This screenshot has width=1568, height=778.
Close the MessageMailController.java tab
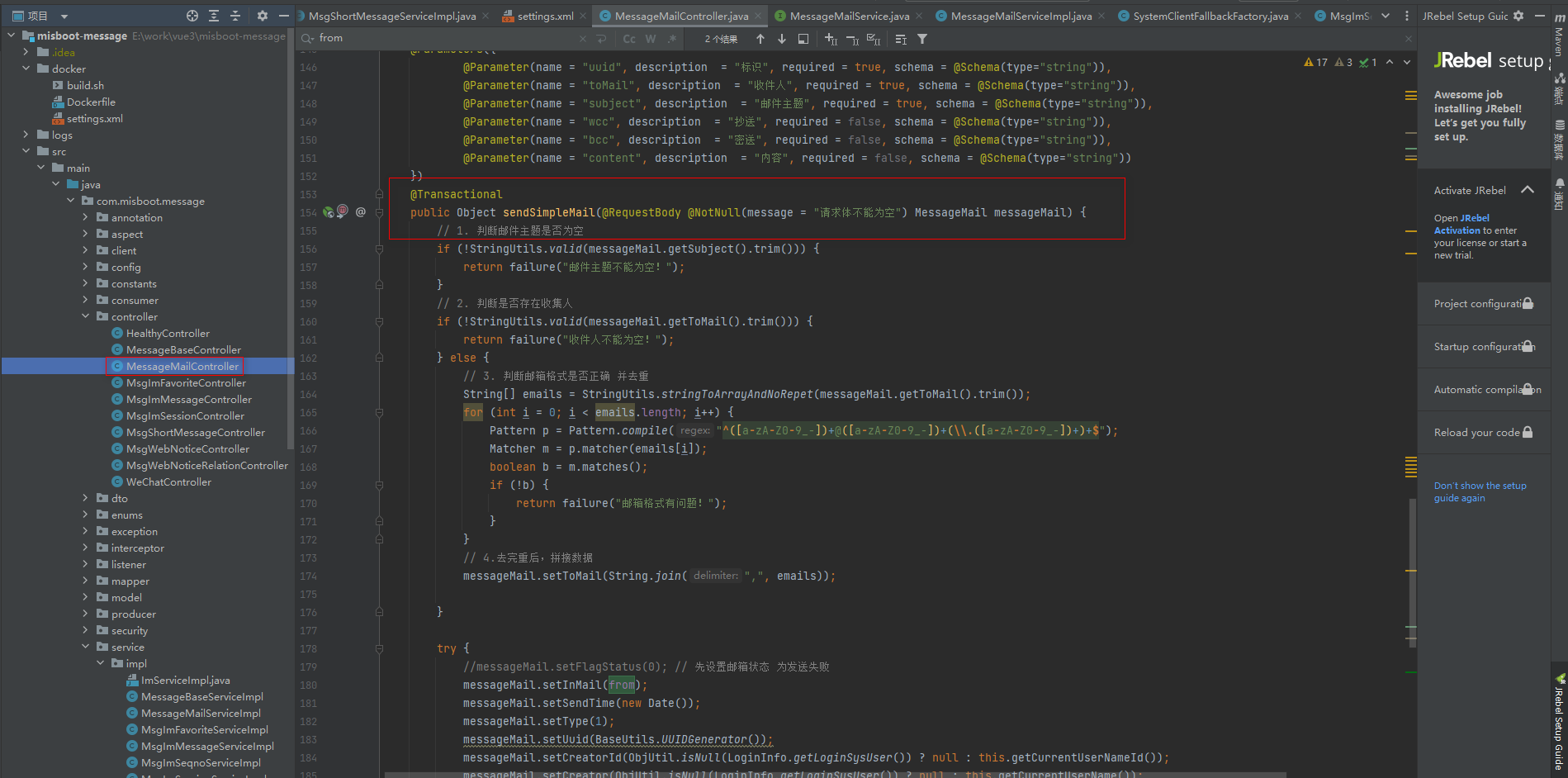(x=758, y=16)
